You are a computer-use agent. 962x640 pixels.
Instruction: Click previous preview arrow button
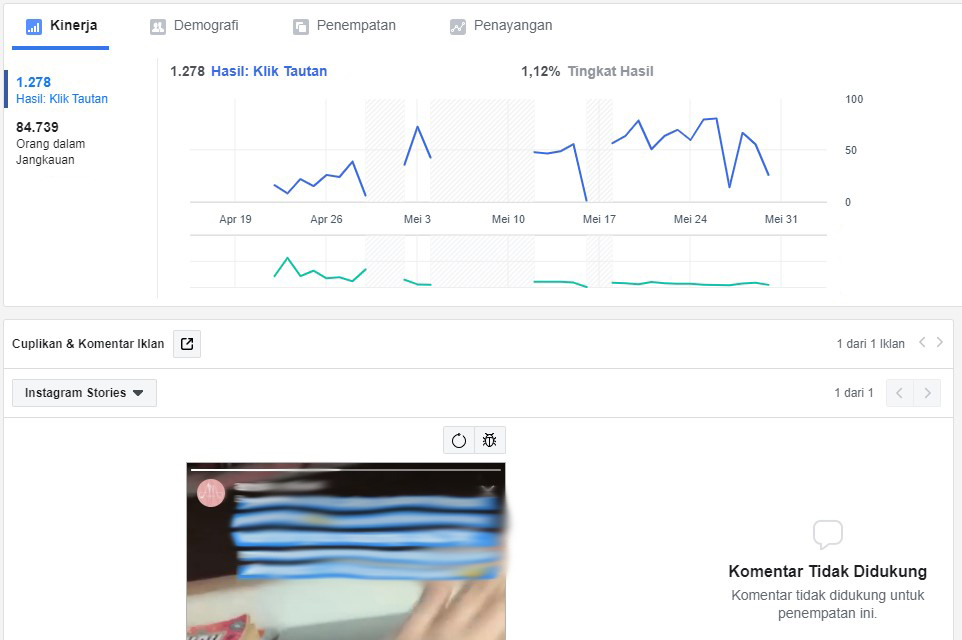point(899,393)
